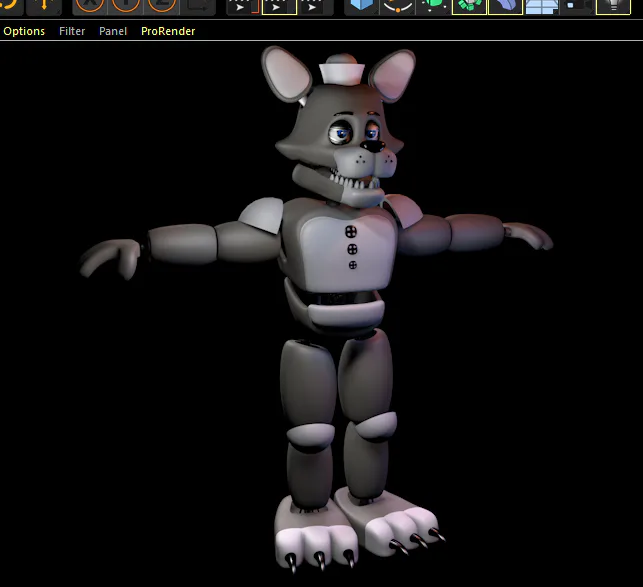Select the Move tool icon
The image size is (643, 587).
pos(44,6)
